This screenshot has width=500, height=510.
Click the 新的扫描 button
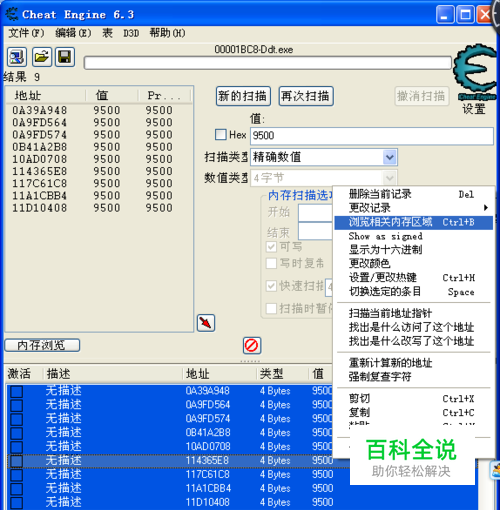coord(243,96)
